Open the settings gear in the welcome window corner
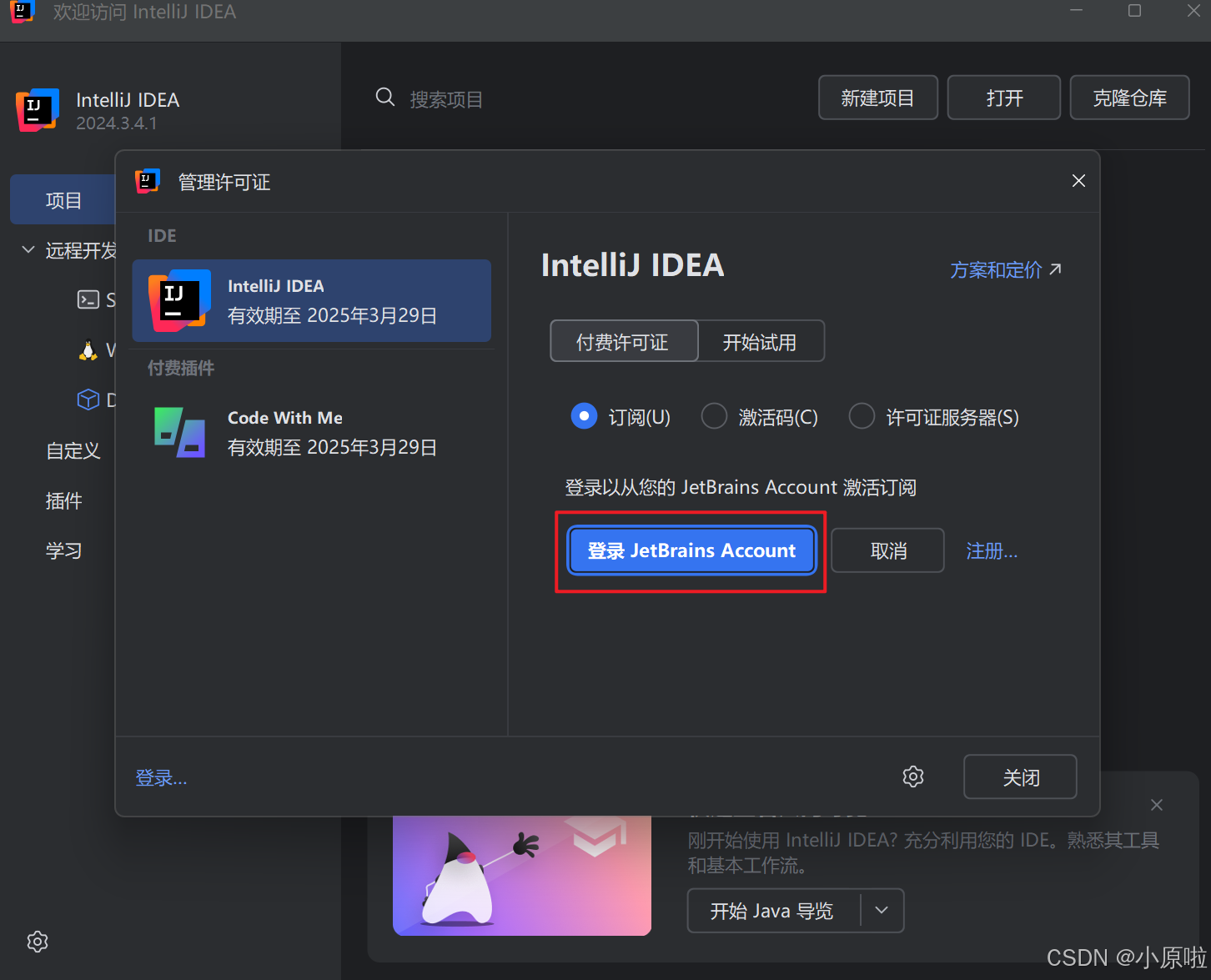The width and height of the screenshot is (1211, 980). (x=38, y=942)
